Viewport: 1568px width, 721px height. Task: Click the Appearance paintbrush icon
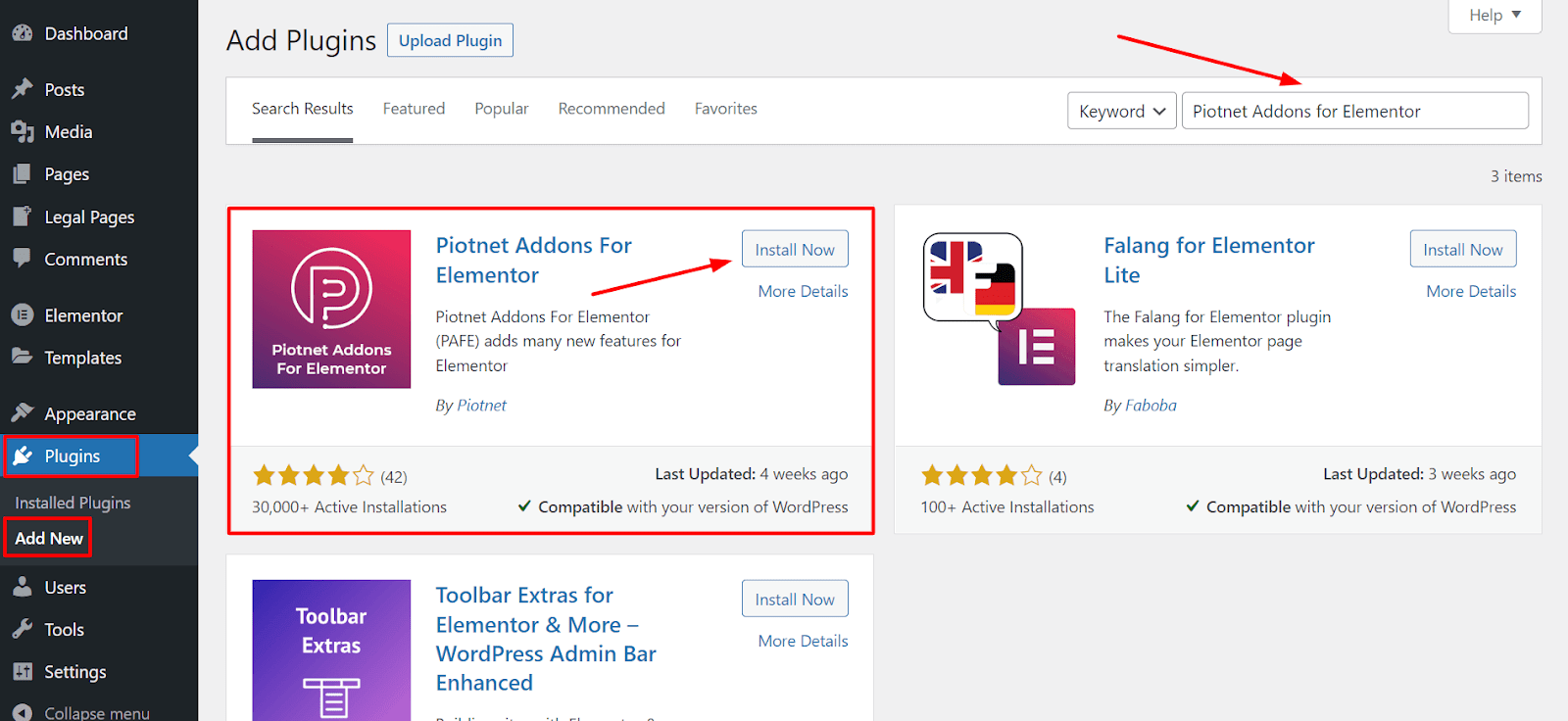22,413
